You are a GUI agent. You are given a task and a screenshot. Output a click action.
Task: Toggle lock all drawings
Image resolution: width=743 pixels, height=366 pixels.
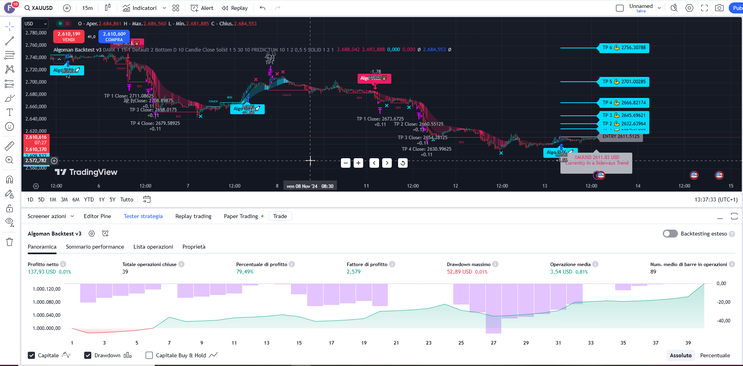[9, 208]
